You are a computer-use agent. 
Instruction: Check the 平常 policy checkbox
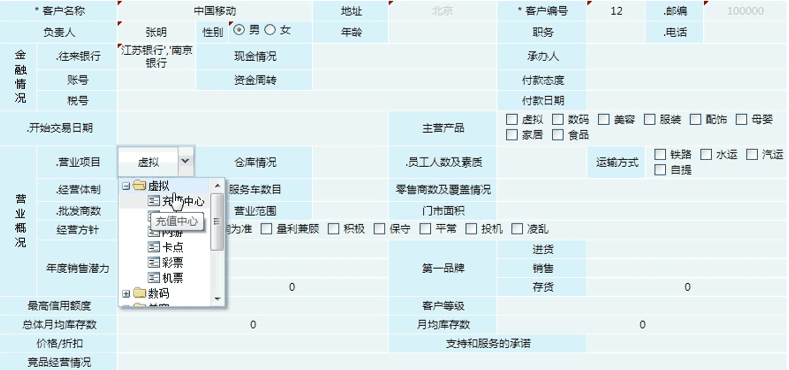(426, 229)
